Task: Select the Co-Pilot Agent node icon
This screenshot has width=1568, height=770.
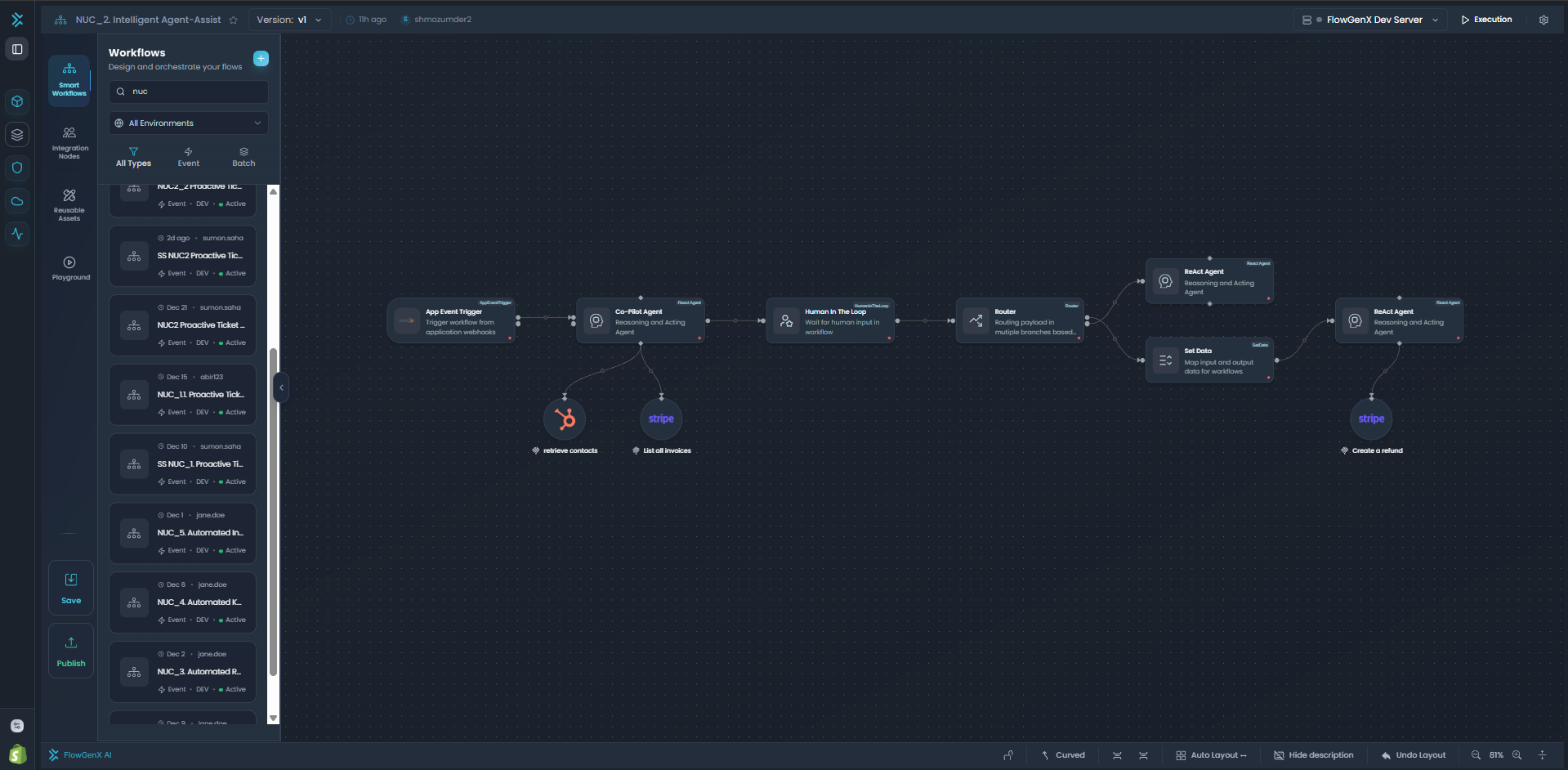Action: coord(596,321)
